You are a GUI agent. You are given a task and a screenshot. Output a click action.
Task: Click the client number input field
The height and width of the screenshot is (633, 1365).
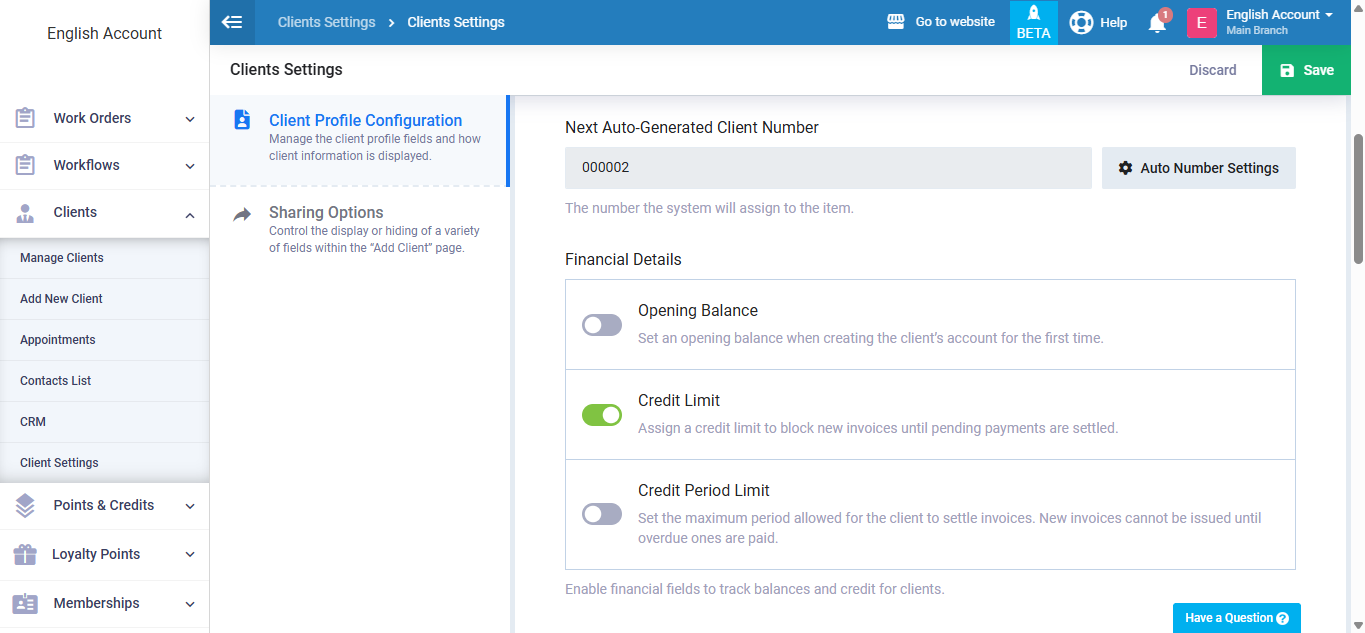coord(827,168)
